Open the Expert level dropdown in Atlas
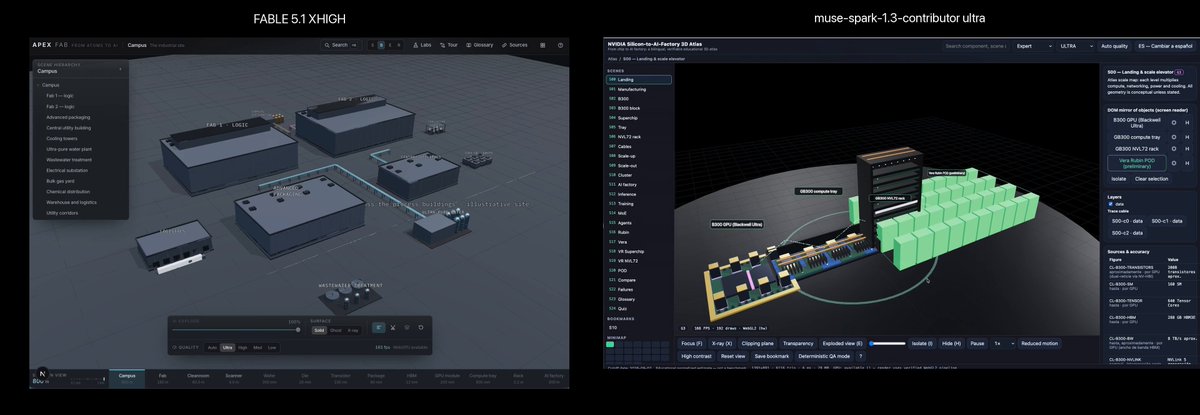The height and width of the screenshot is (415, 1200). coord(1034,46)
